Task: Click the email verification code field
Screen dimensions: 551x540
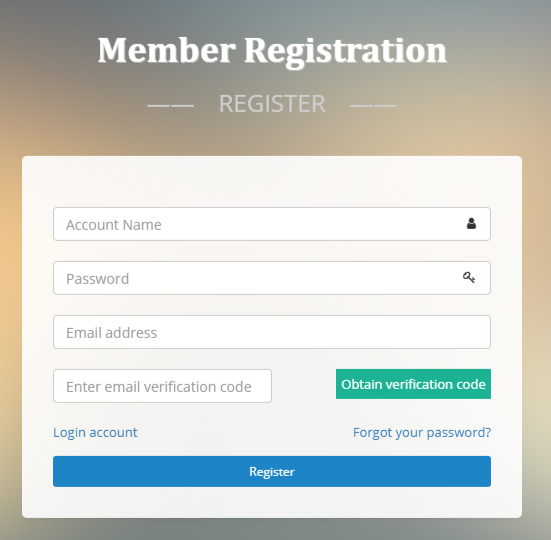Action: click(x=162, y=386)
